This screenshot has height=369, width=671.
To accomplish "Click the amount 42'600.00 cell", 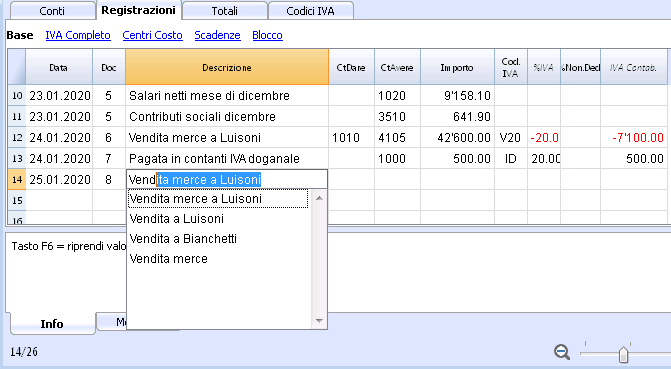I will click(457, 137).
